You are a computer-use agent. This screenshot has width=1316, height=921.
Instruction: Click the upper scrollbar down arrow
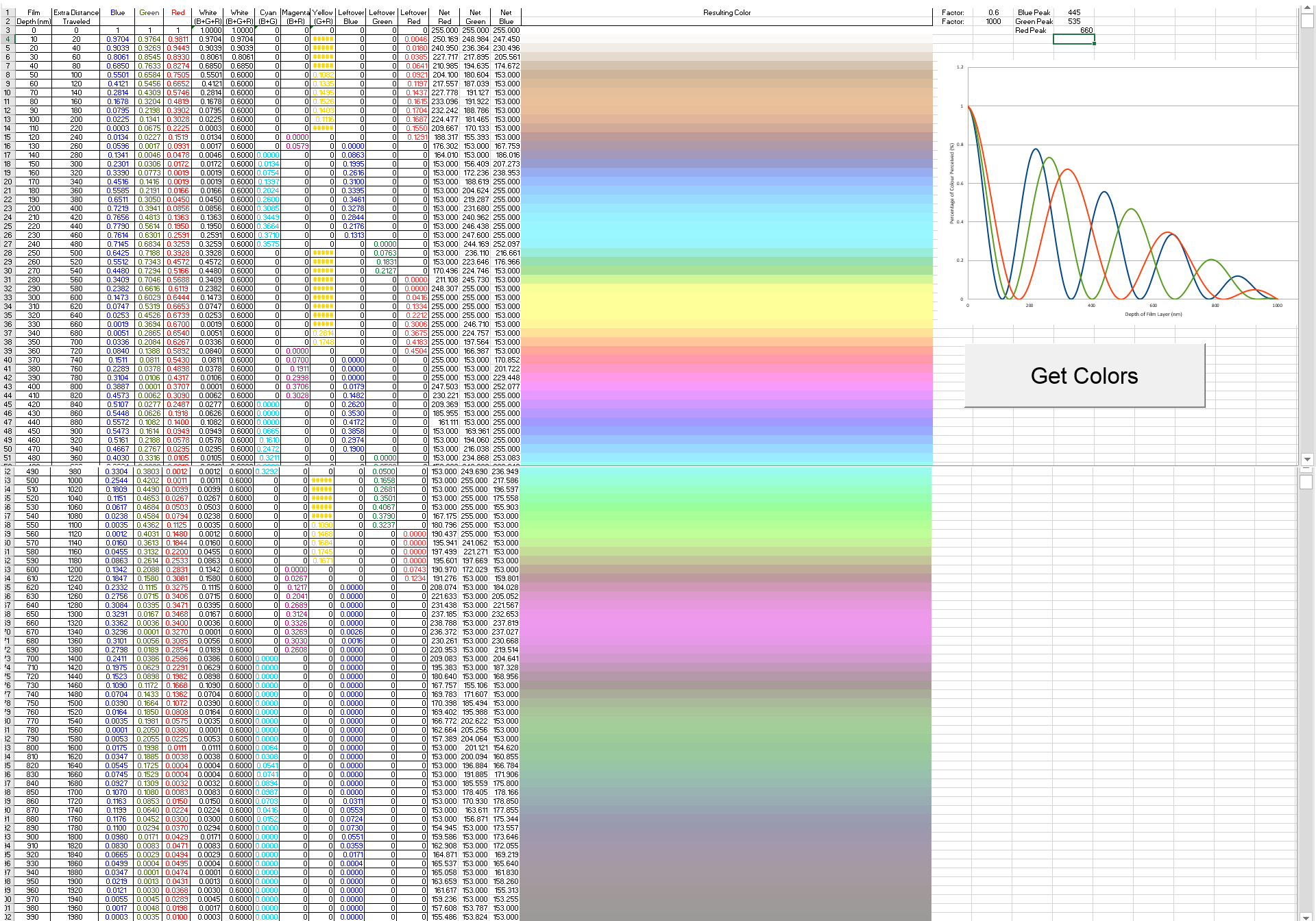tap(1307, 459)
